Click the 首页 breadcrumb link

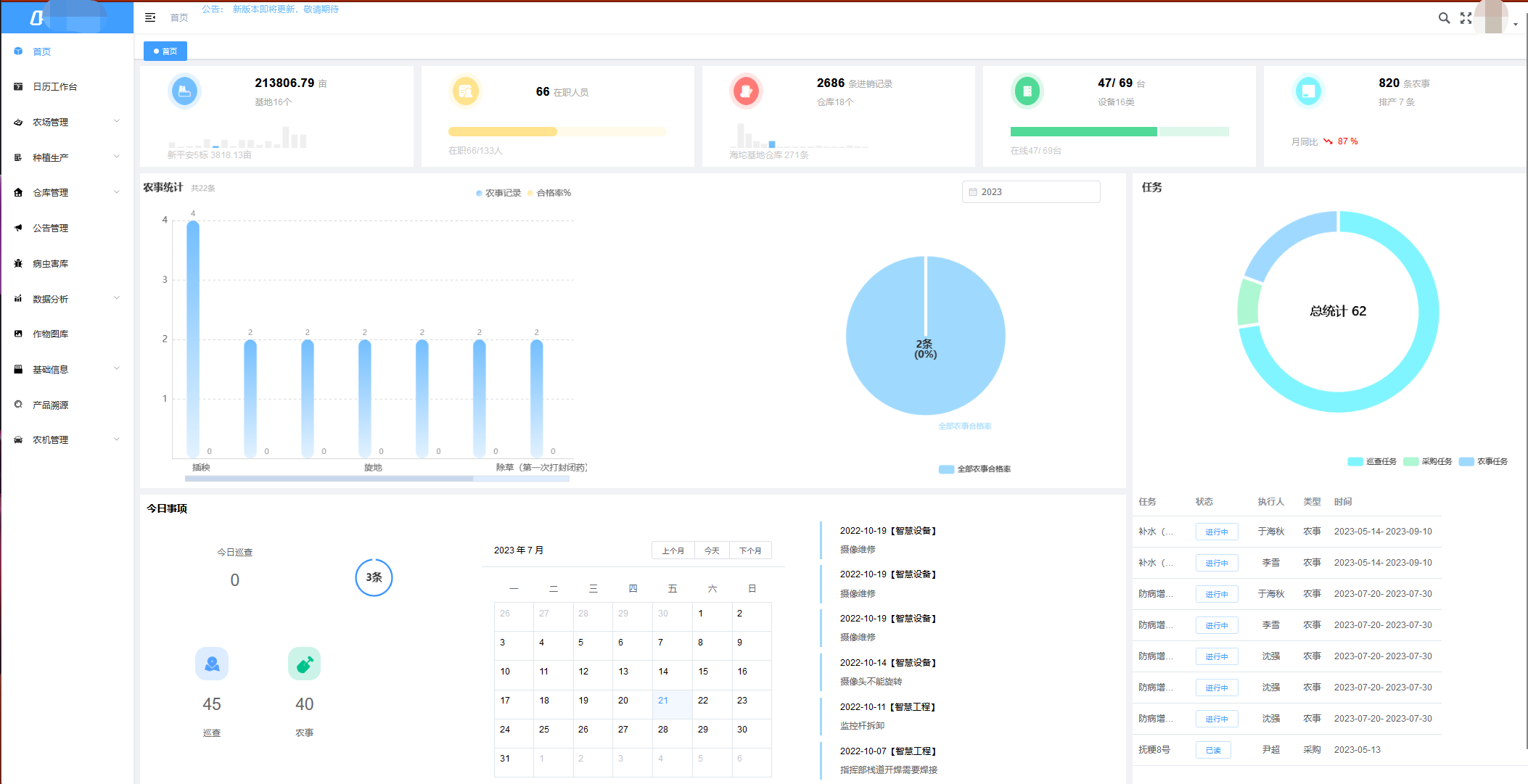[x=179, y=17]
